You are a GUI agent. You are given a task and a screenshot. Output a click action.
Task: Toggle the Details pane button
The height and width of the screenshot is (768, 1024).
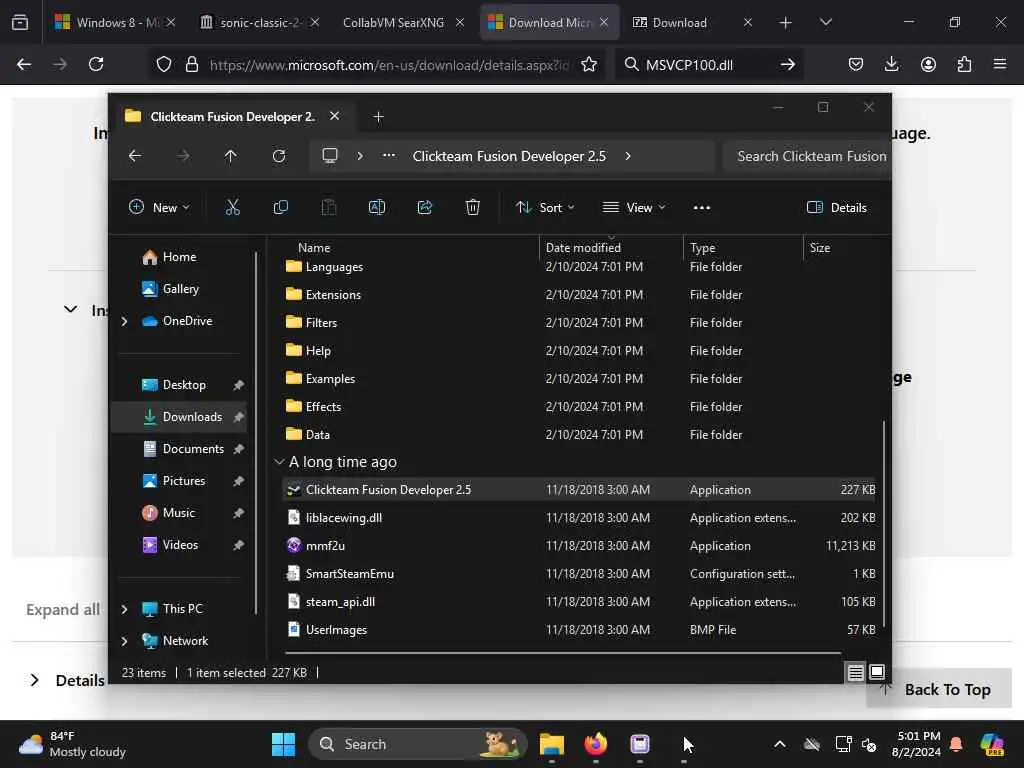tap(837, 208)
